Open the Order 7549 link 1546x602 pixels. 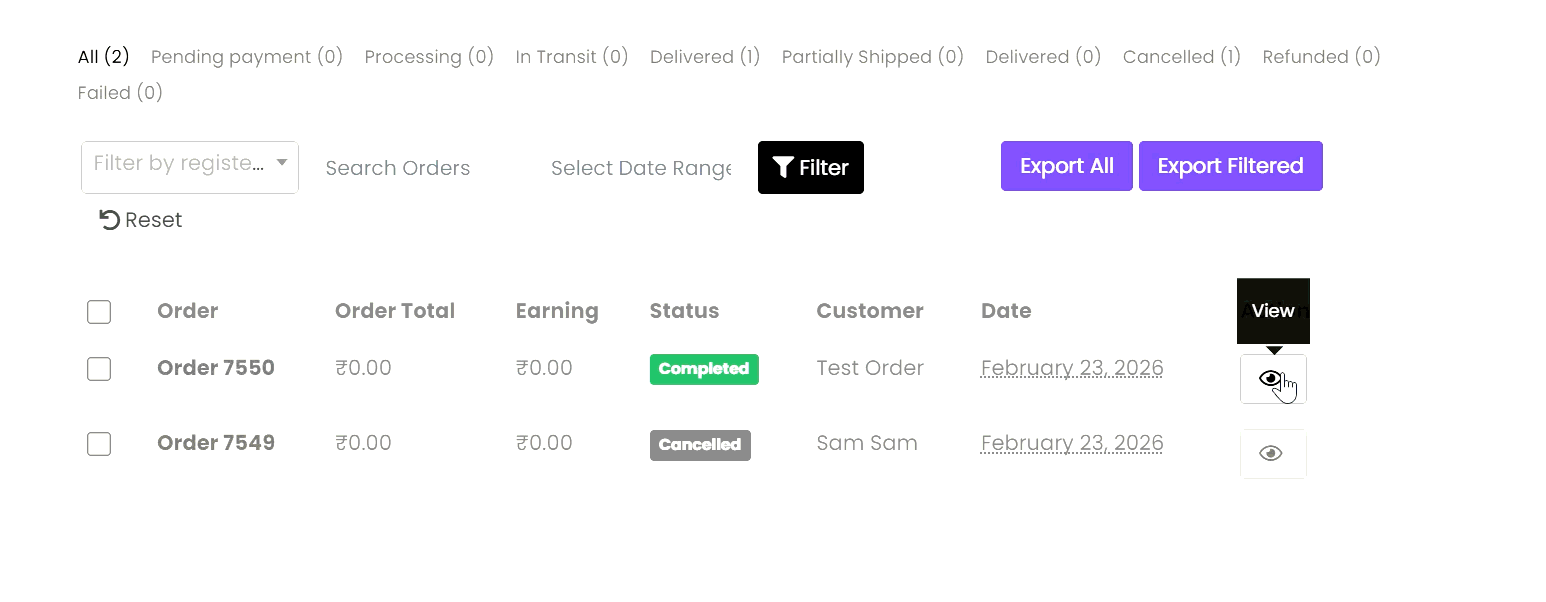click(216, 443)
